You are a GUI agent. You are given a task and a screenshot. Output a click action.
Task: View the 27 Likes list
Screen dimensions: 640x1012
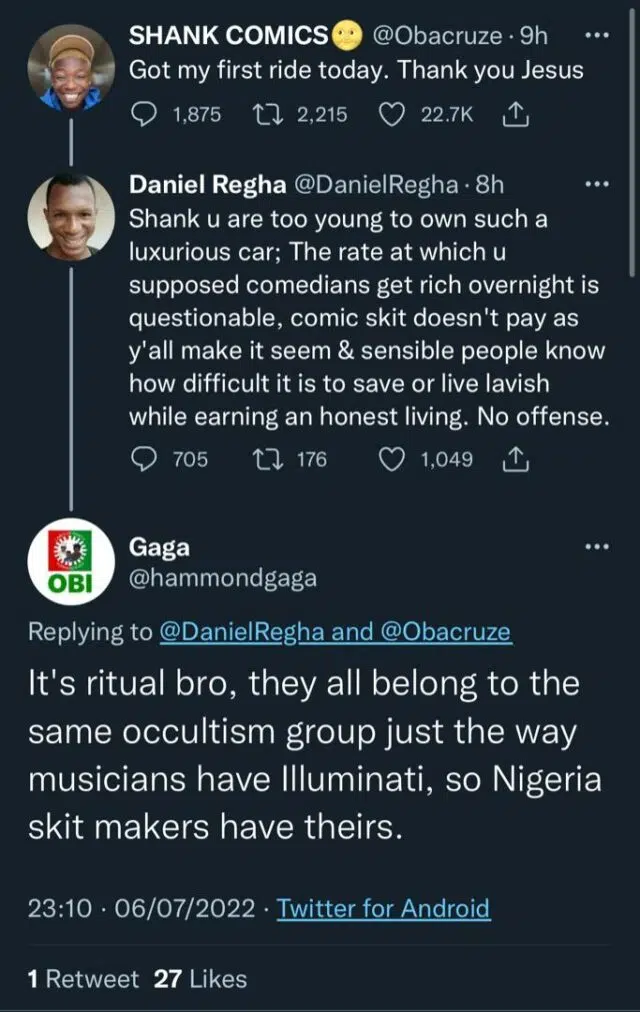[x=200, y=979]
